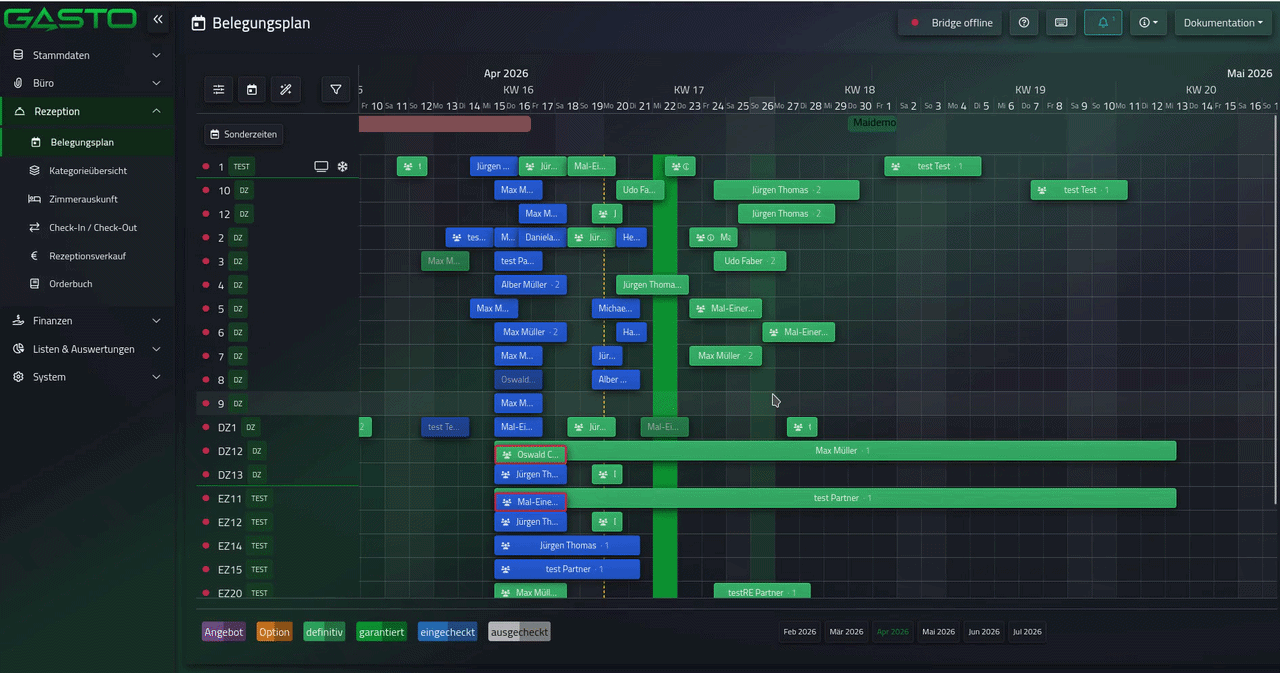Expand Listen & Auswertungen section
The width and height of the screenshot is (1280, 673).
tap(87, 349)
